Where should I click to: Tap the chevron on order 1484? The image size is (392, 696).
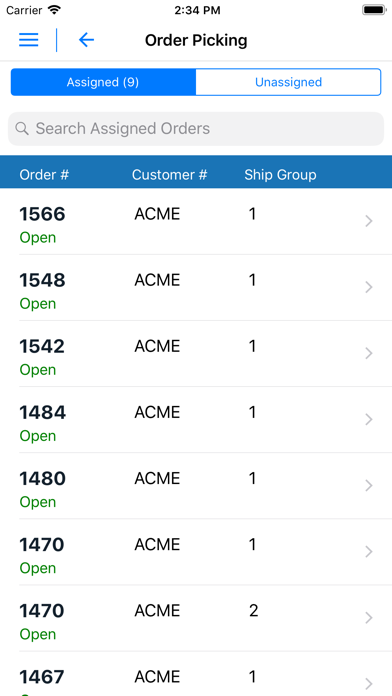click(368, 419)
